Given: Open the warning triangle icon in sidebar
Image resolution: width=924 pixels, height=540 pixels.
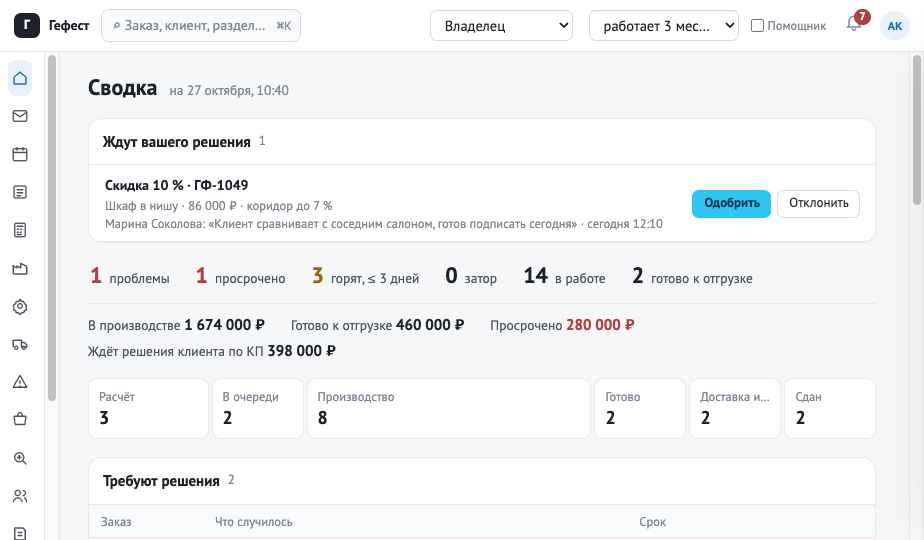Looking at the screenshot, I should click(20, 382).
